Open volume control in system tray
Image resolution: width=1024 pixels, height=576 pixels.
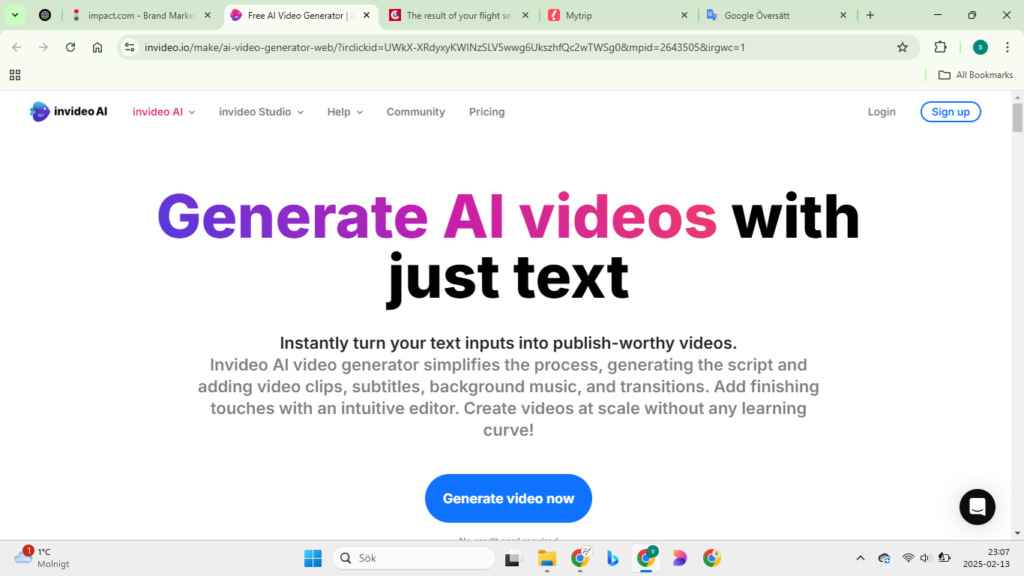[925, 558]
